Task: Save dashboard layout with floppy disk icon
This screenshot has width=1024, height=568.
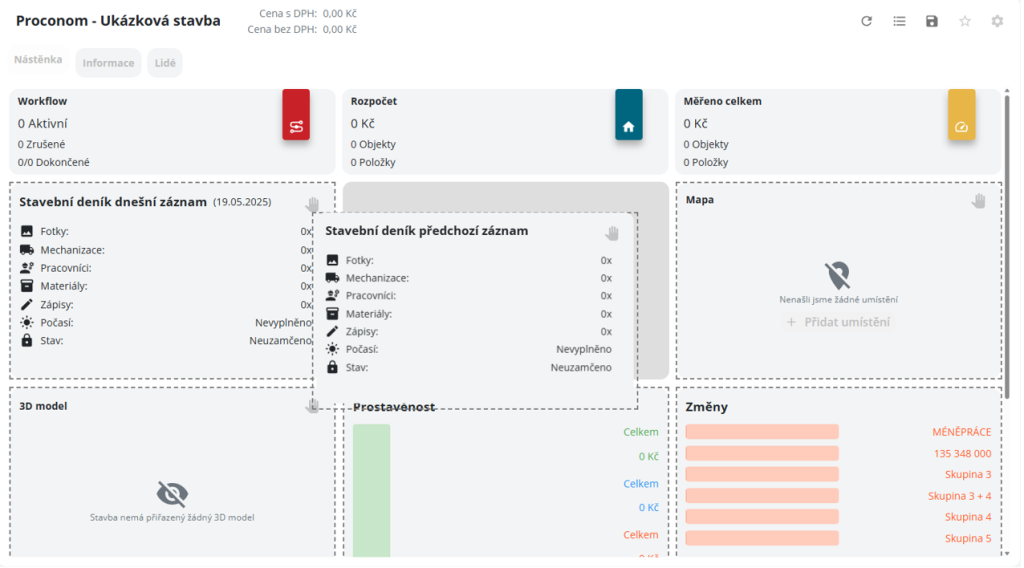Action: point(932,21)
